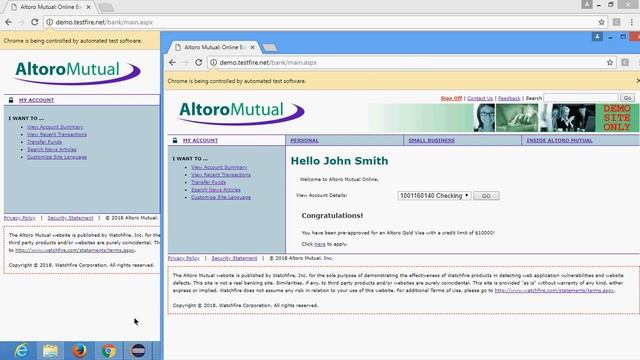The height and width of the screenshot is (360, 640).
Task: Open View Account Summary in background window
Action: [x=55, y=127]
